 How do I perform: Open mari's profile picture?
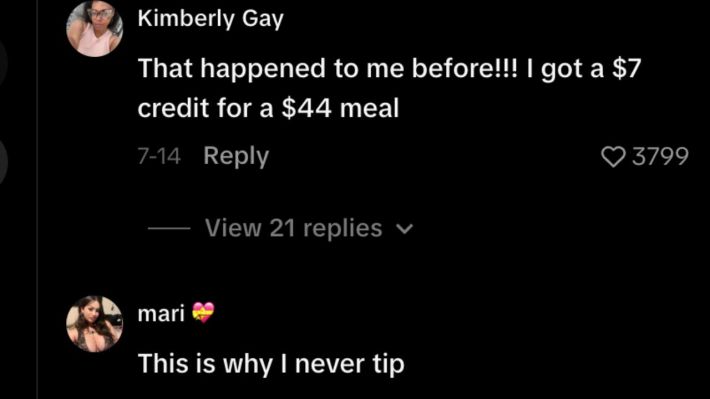(x=95, y=324)
